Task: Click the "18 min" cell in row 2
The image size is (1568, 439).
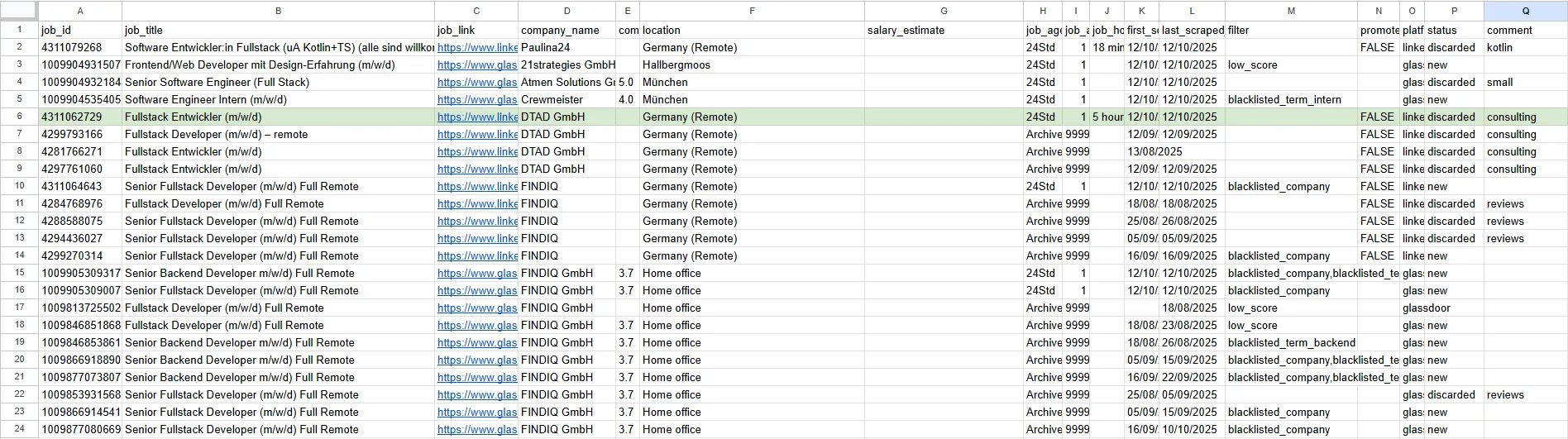Action: point(1107,48)
